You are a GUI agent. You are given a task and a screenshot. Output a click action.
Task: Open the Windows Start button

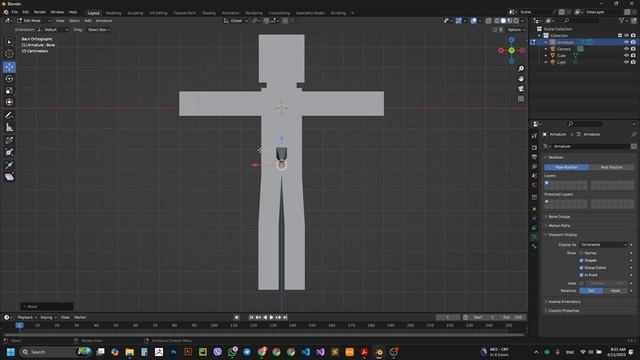(11, 352)
